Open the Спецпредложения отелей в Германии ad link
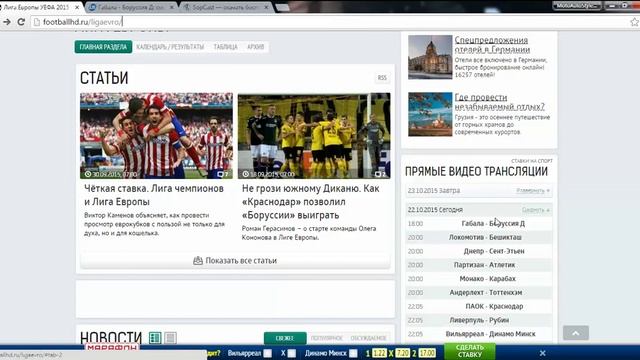This screenshot has height=360, width=640. 492,45
